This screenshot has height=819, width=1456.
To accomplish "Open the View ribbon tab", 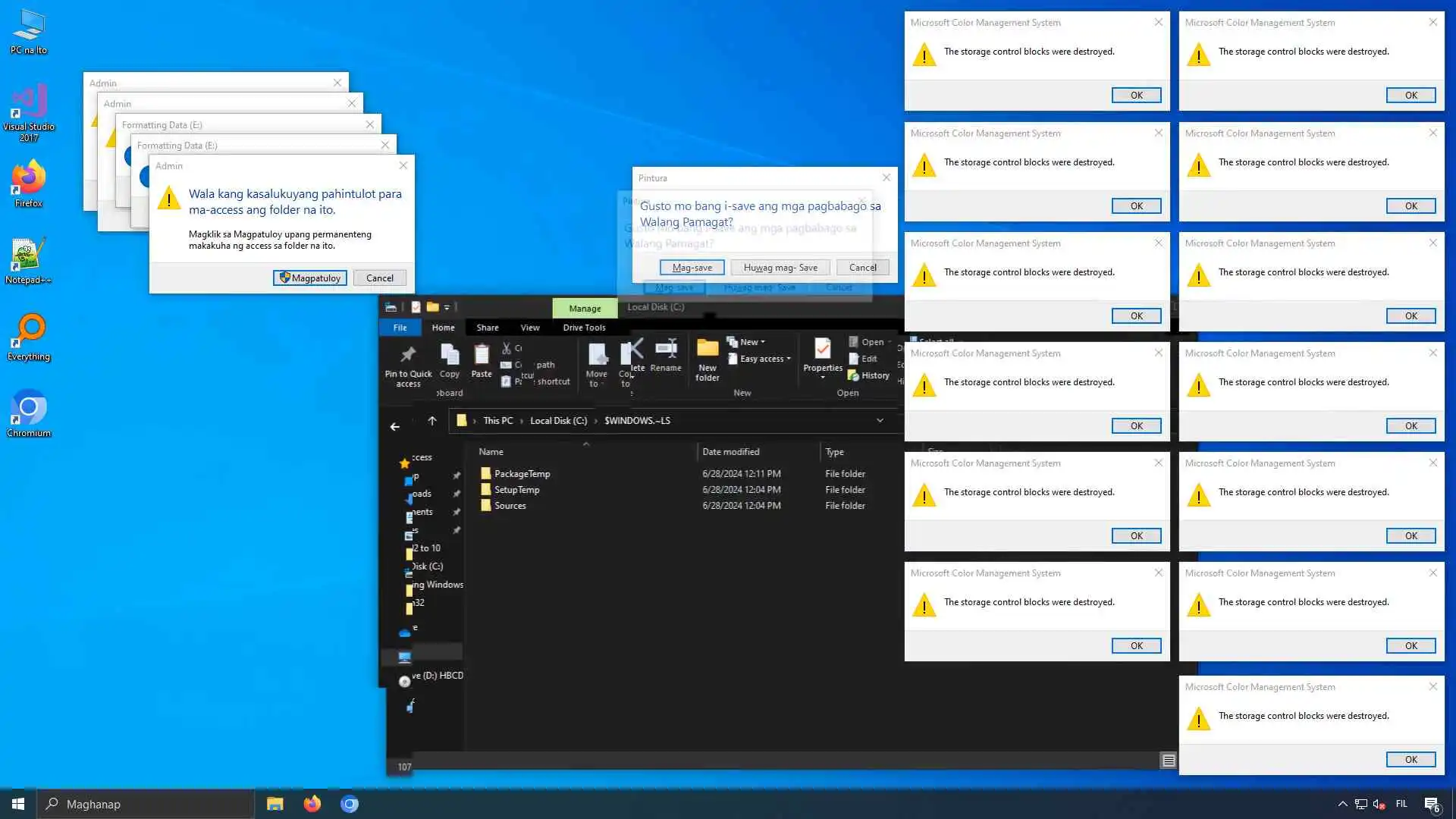I will click(x=530, y=328).
